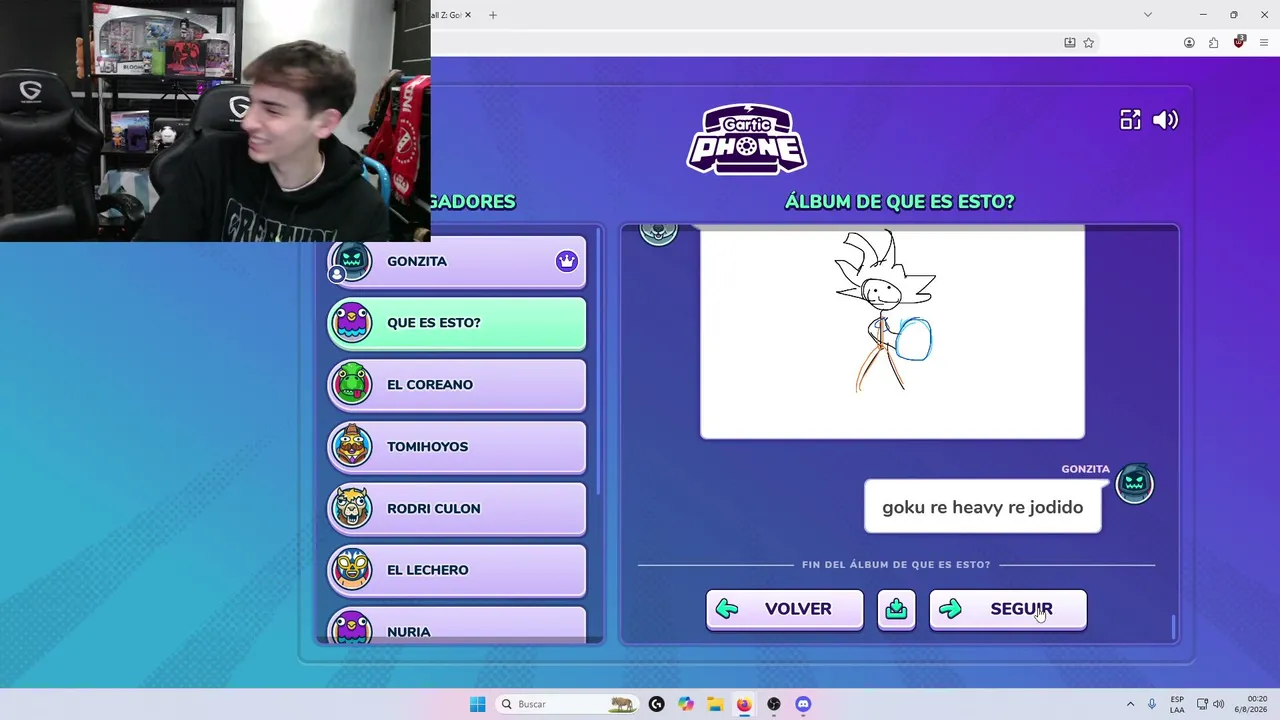Open the system volume tray icon

1218,704
